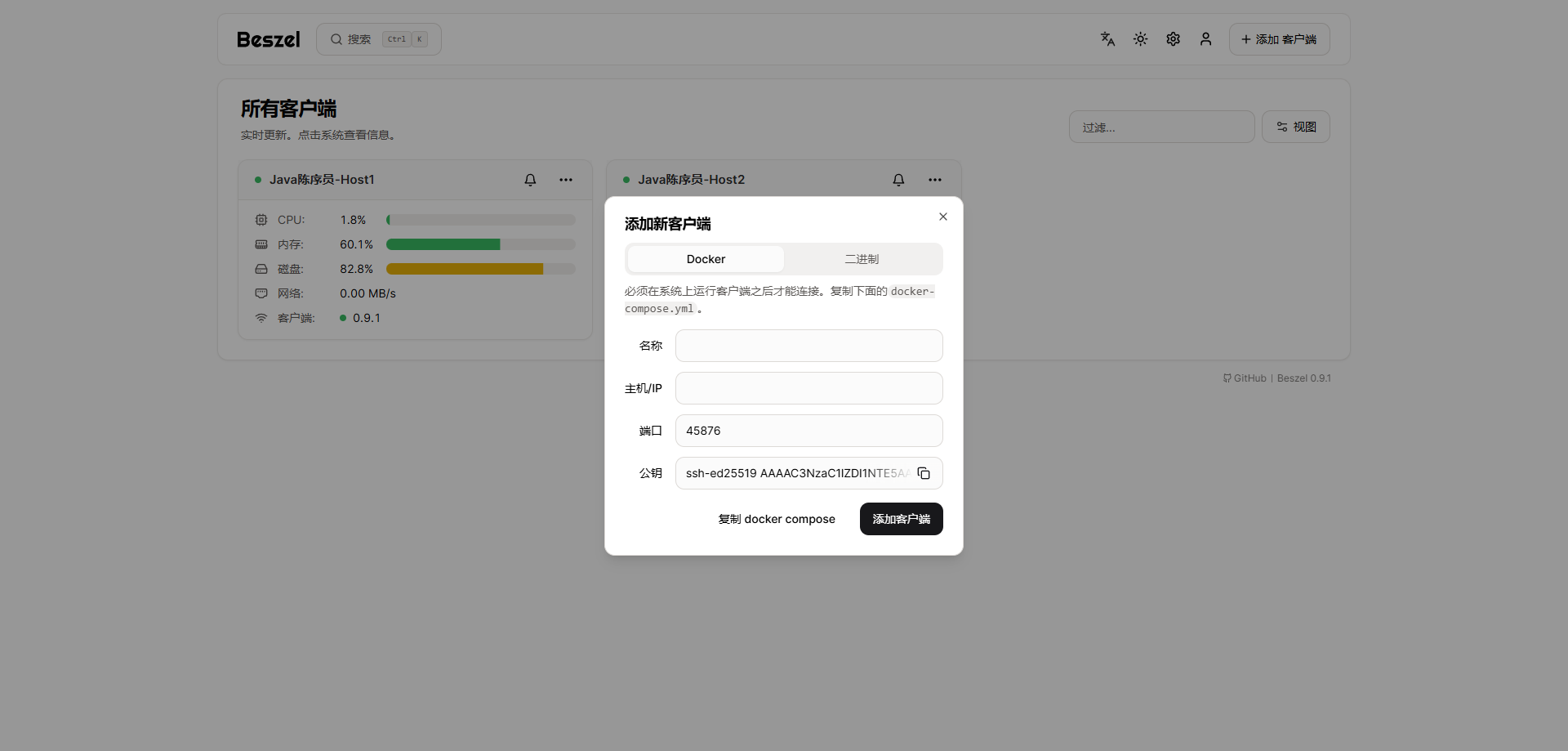Open the 视图 view options dropdown
This screenshot has height=751, width=1568.
click(x=1295, y=127)
